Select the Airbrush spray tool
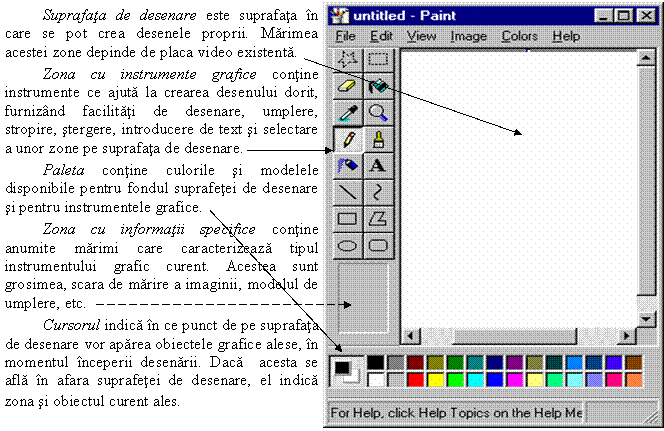The width and height of the screenshot is (664, 431). click(x=348, y=166)
